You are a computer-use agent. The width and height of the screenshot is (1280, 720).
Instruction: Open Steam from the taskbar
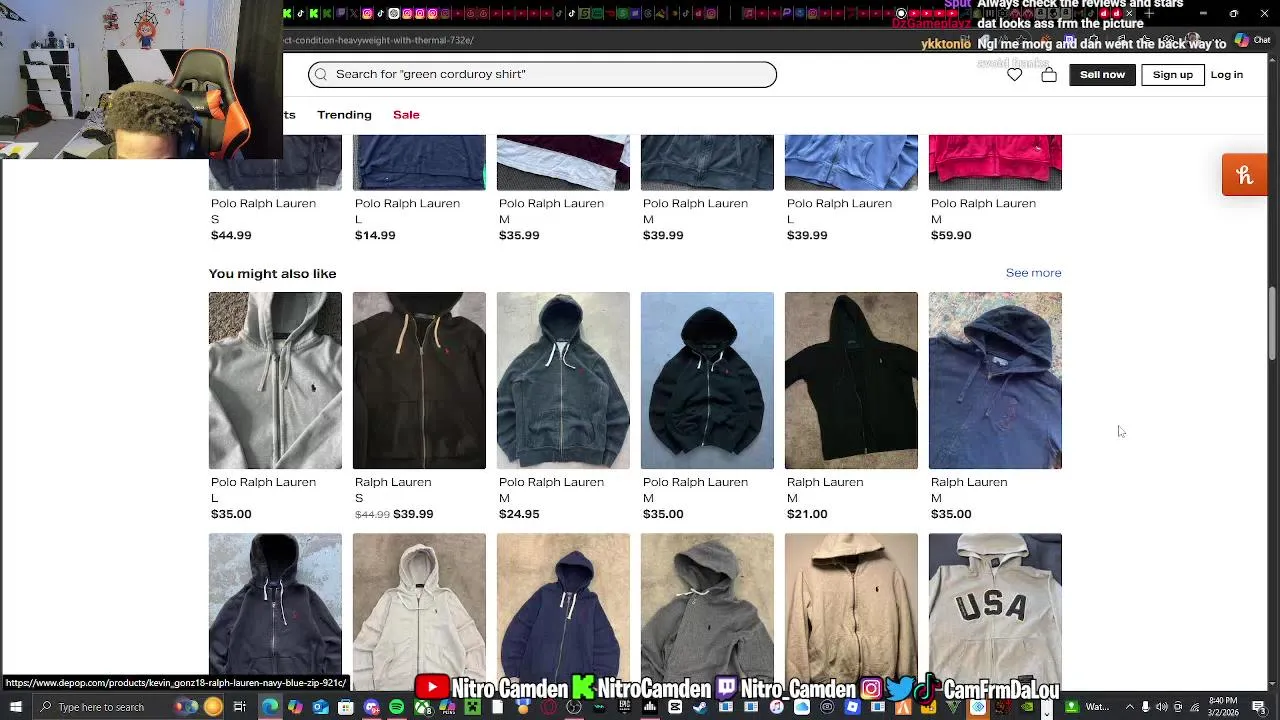(700, 707)
